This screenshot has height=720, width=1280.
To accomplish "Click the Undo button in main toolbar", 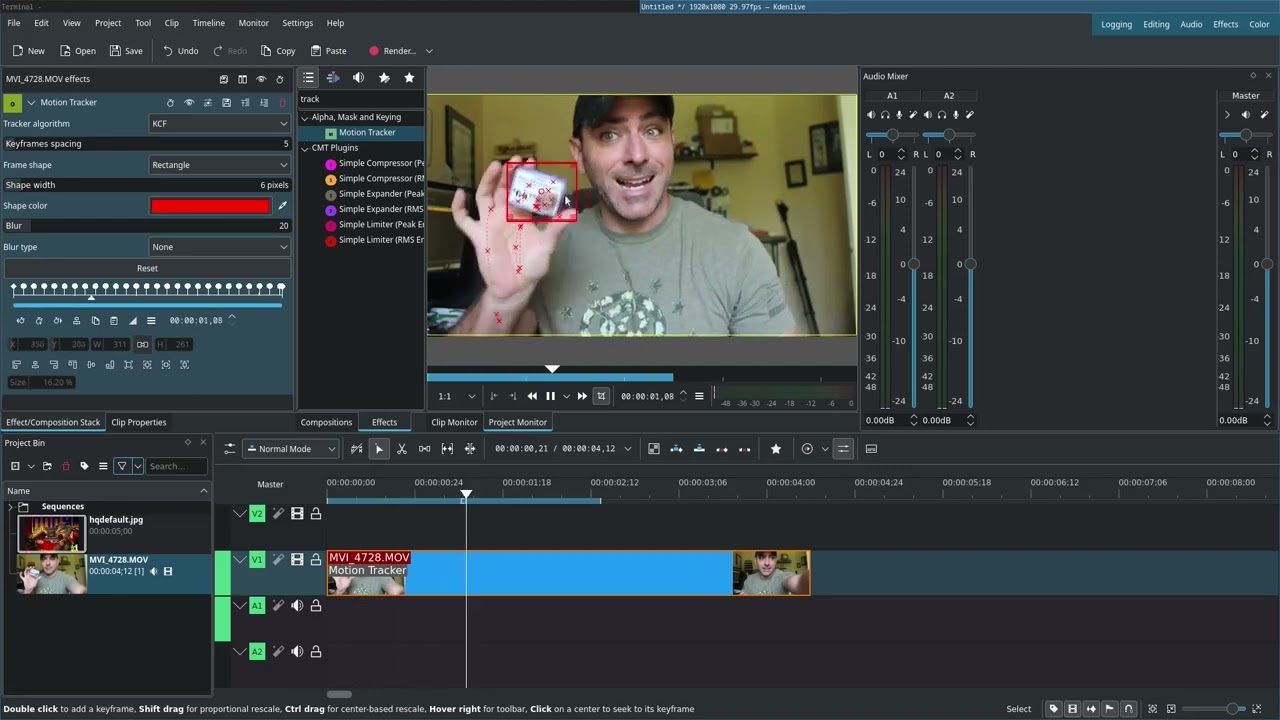I will 180,51.
